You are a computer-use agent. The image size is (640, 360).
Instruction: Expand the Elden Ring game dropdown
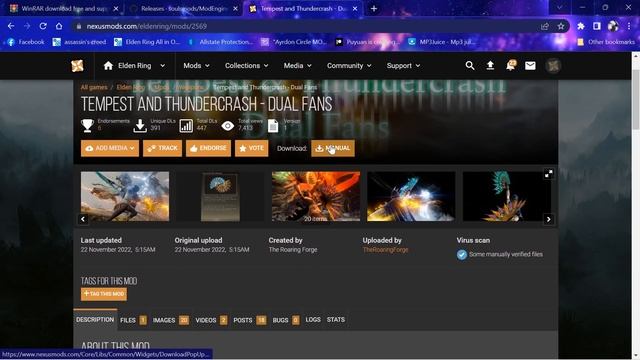point(162,66)
